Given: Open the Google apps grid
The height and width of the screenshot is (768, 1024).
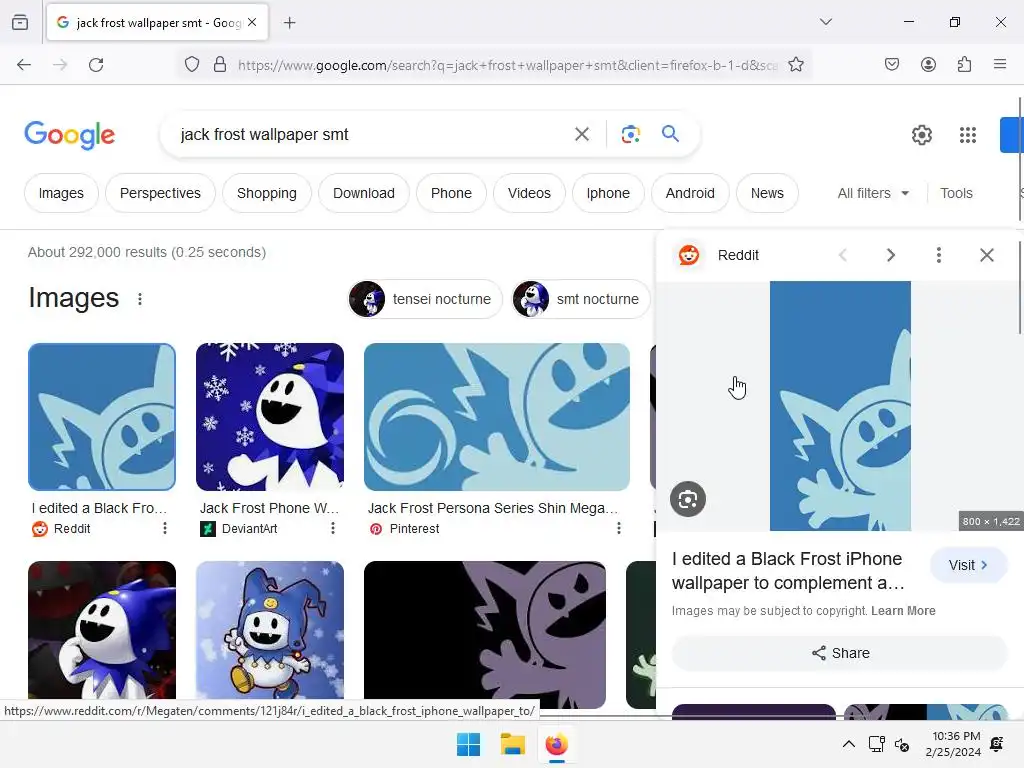Looking at the screenshot, I should point(968,135).
